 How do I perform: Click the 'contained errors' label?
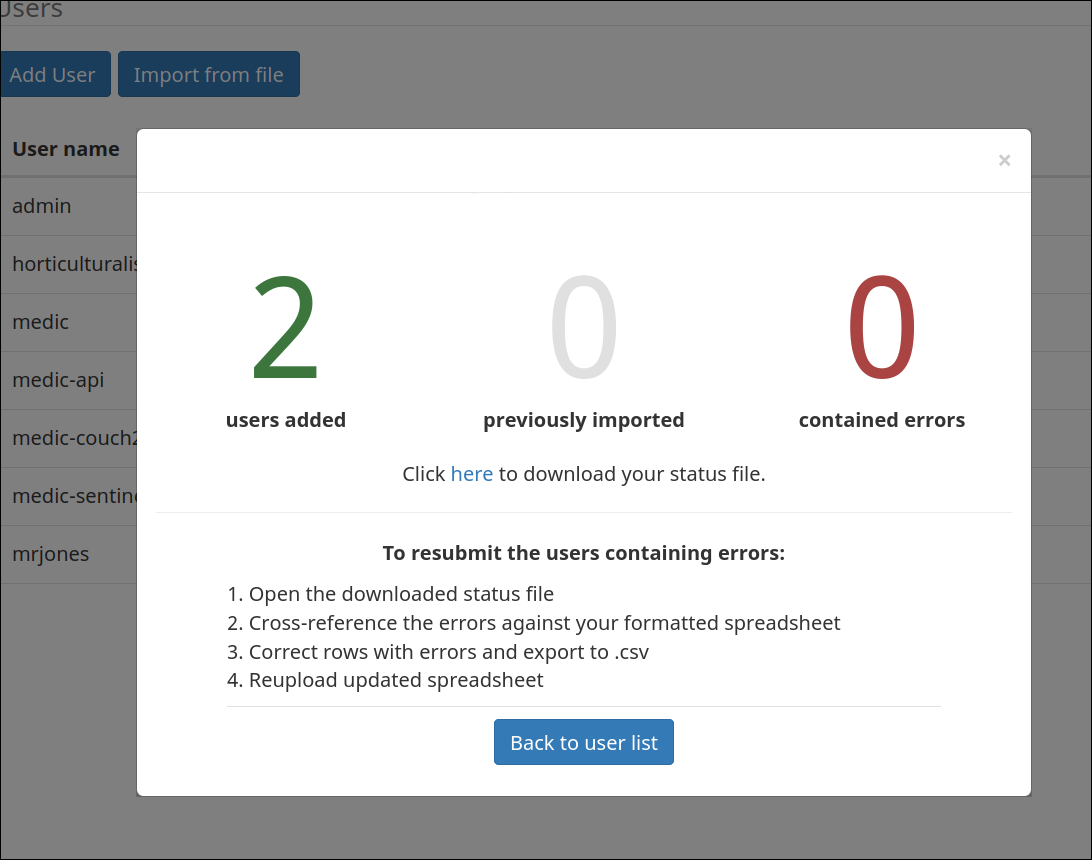click(882, 420)
